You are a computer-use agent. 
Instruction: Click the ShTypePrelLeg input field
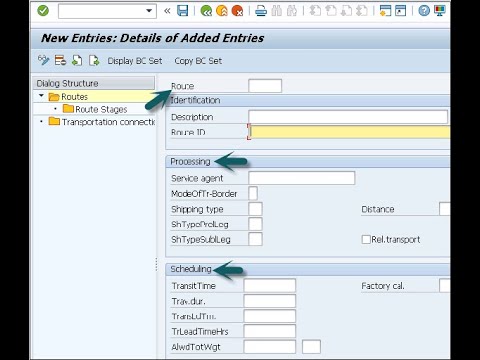coord(255,224)
